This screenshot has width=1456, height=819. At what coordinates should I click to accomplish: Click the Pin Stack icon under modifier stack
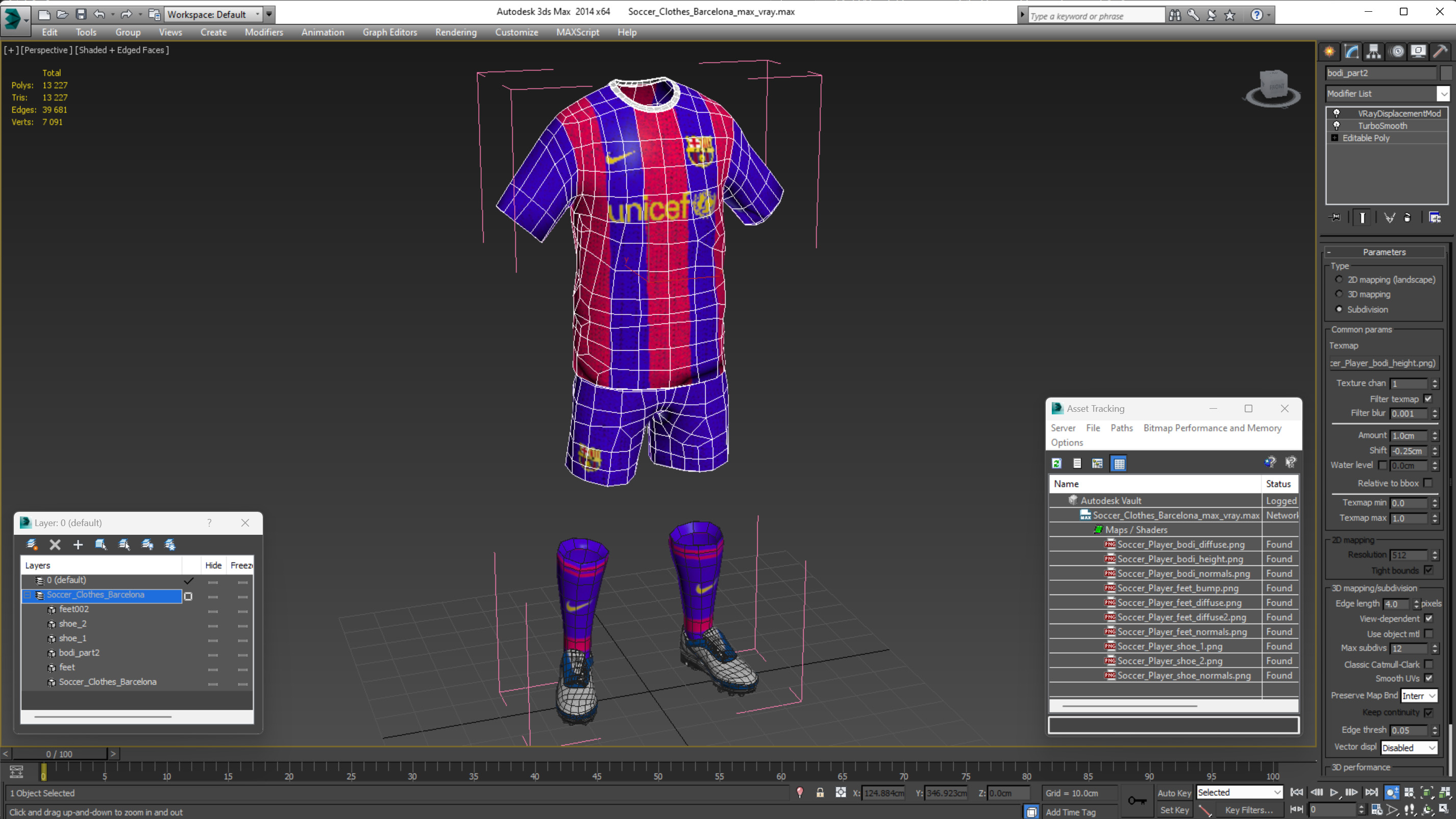coord(1335,217)
